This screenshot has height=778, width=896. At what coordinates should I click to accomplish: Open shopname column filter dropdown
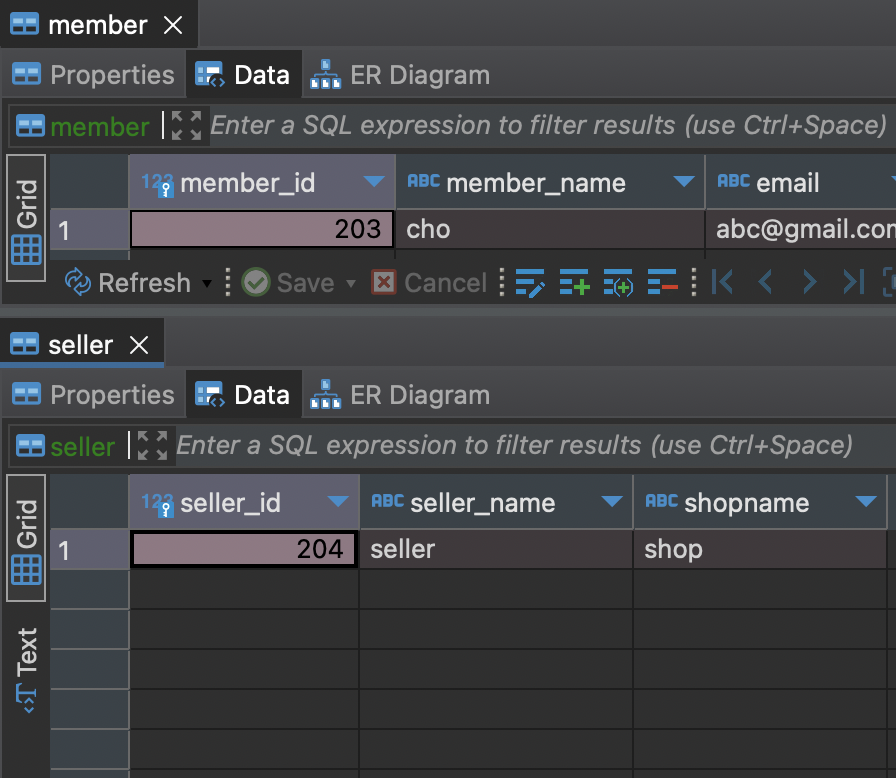(x=866, y=502)
